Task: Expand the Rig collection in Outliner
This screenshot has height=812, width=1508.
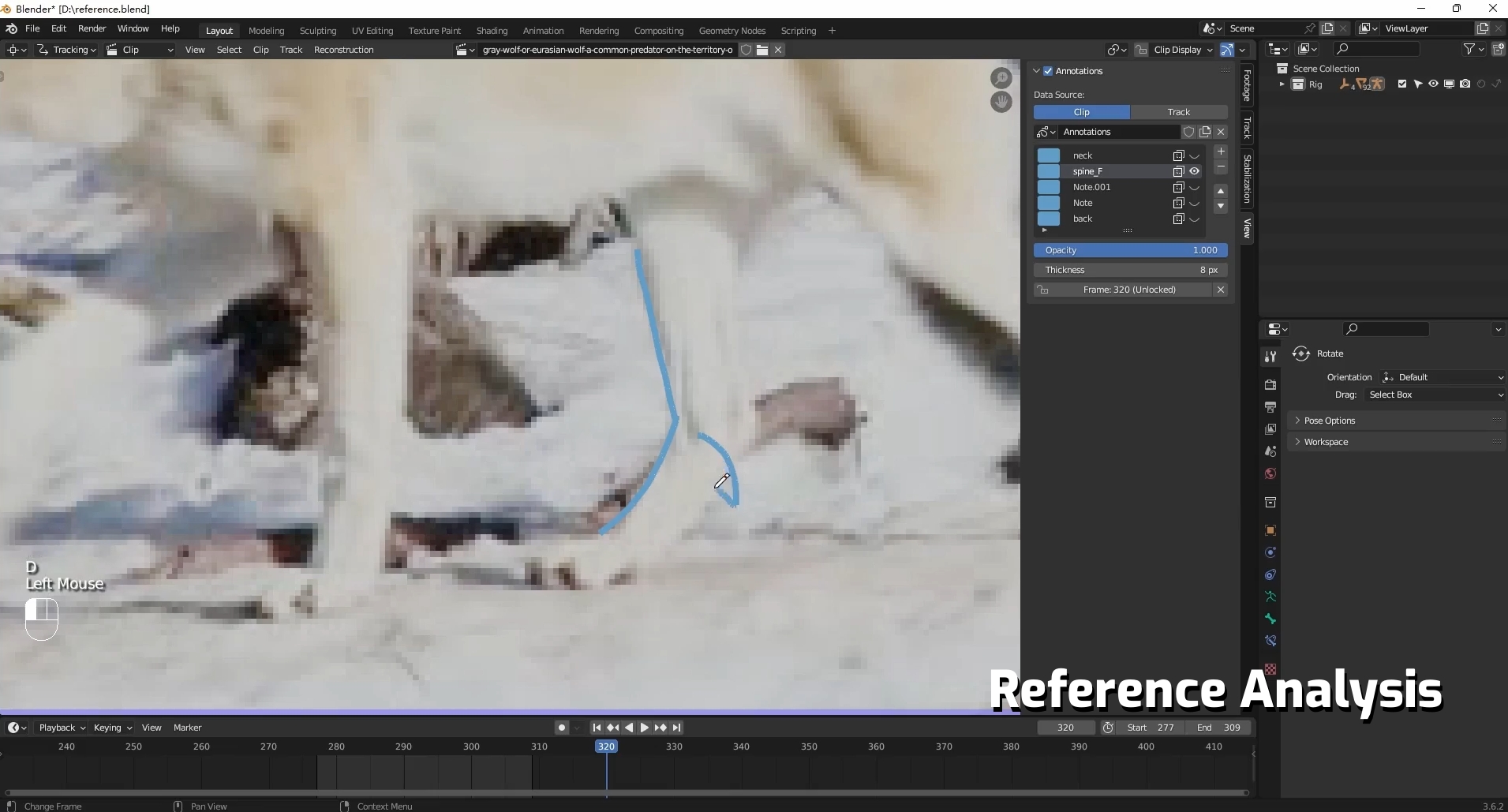Action: click(1282, 84)
